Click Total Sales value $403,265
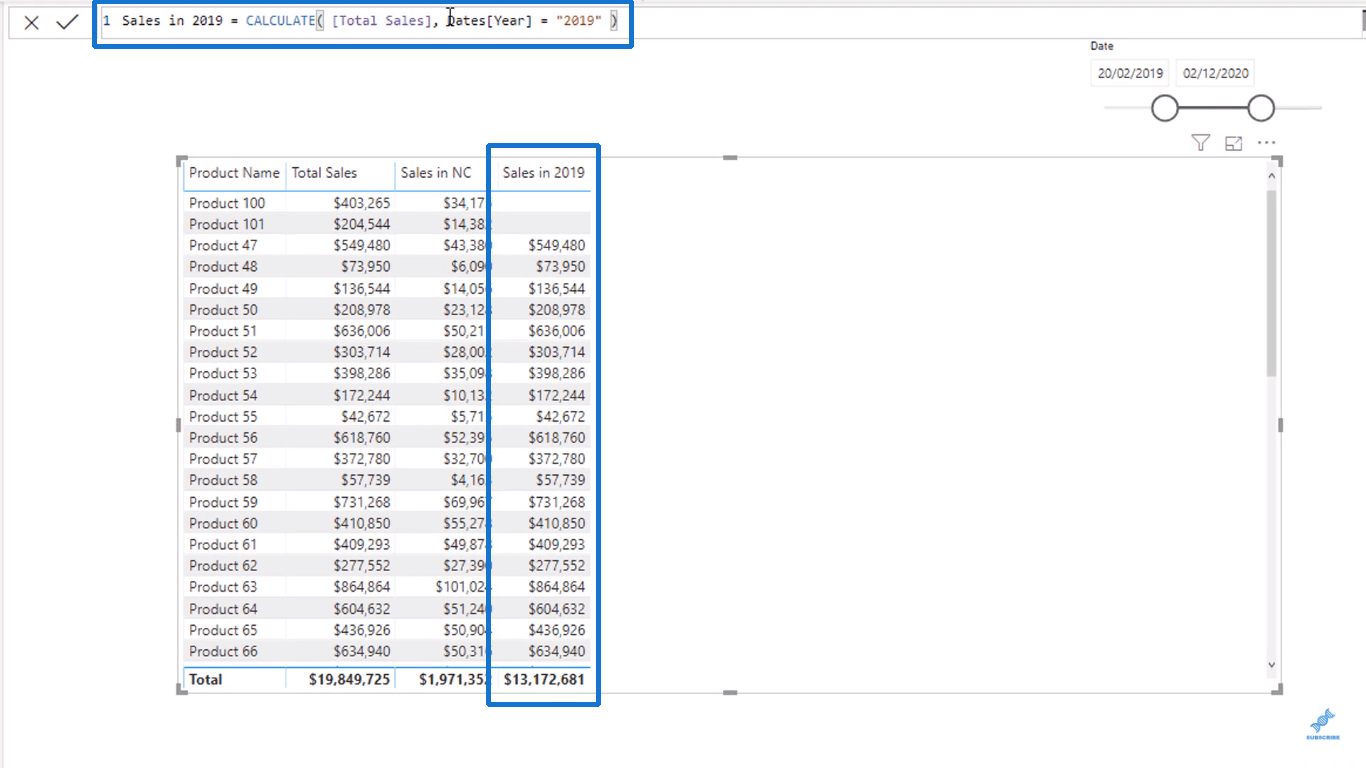This screenshot has width=1366, height=768. (x=363, y=203)
